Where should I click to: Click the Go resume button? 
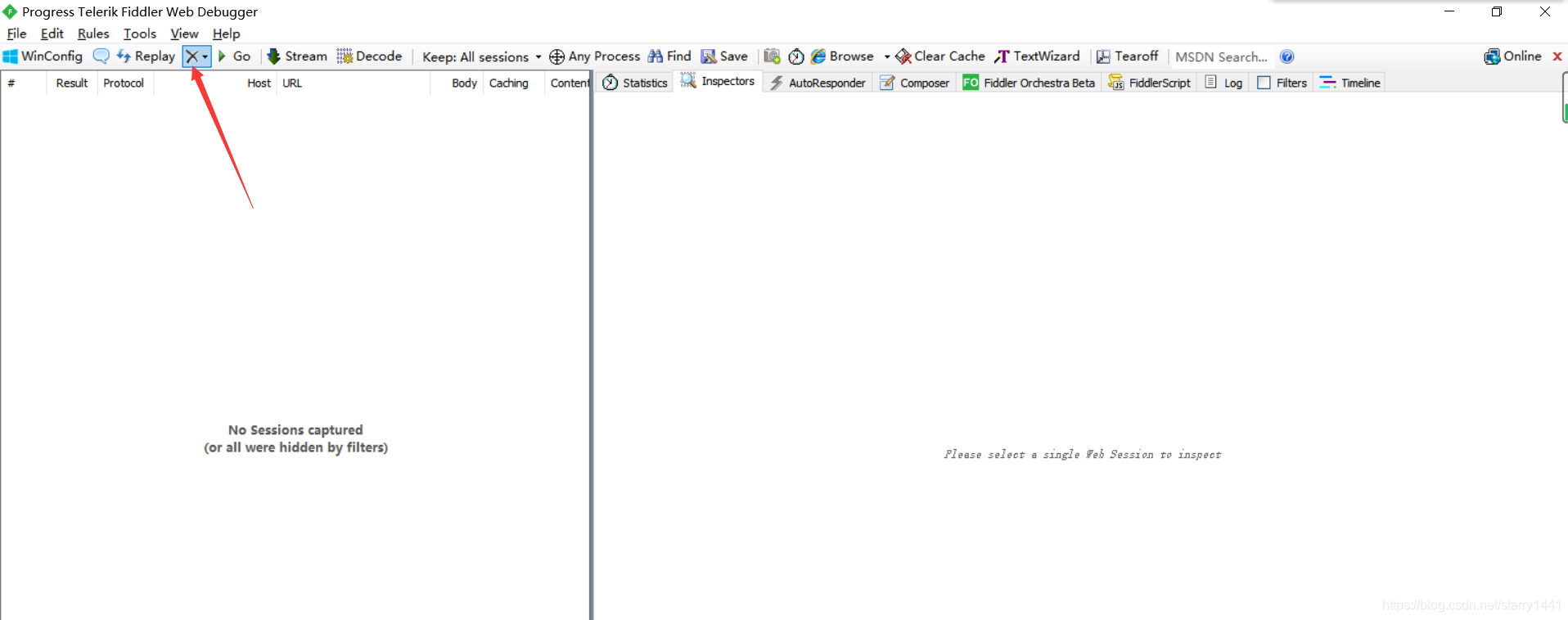(x=234, y=56)
